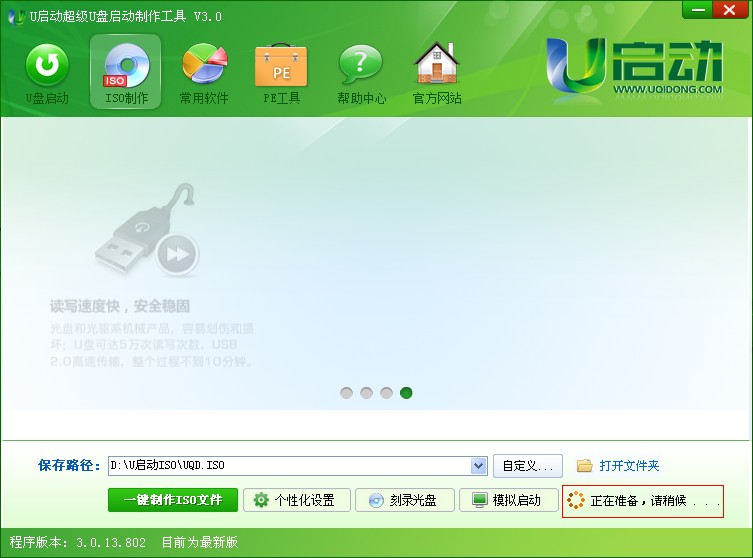Click the folder icon beside 打开文件夹
Screen dimensions: 753x558
[x=584, y=466]
